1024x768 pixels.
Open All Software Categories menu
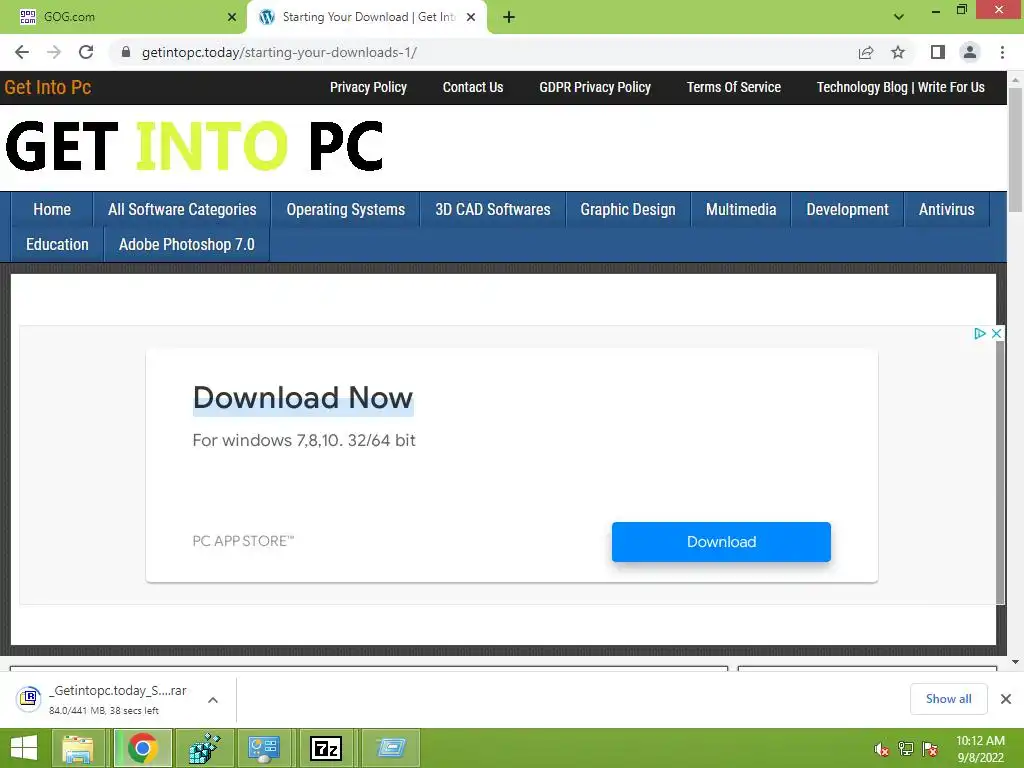pyautogui.click(x=182, y=210)
